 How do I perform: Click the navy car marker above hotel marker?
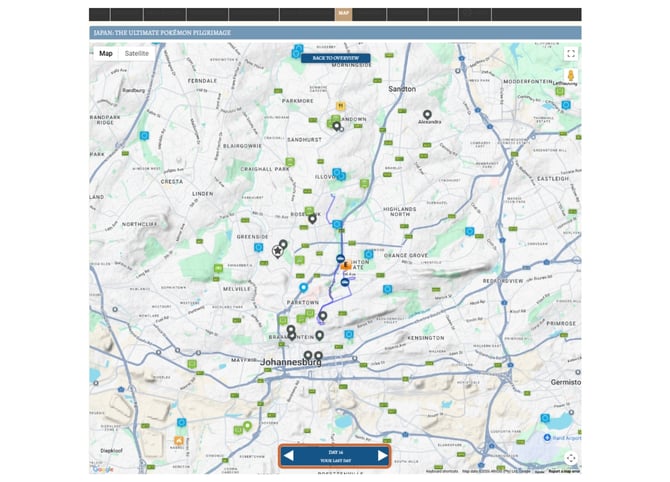click(x=340, y=258)
